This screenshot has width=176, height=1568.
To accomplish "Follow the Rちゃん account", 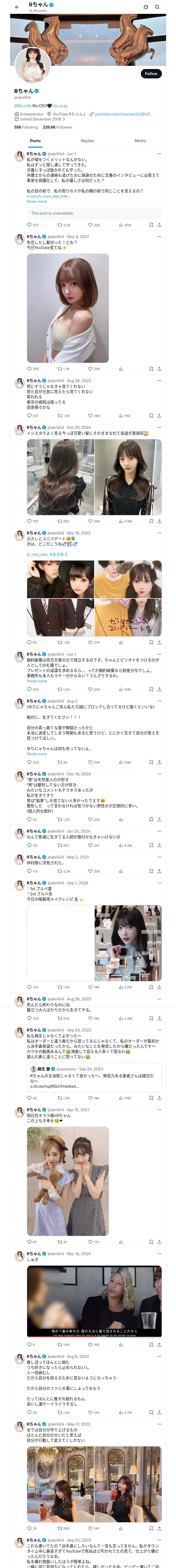I will coord(150,74).
